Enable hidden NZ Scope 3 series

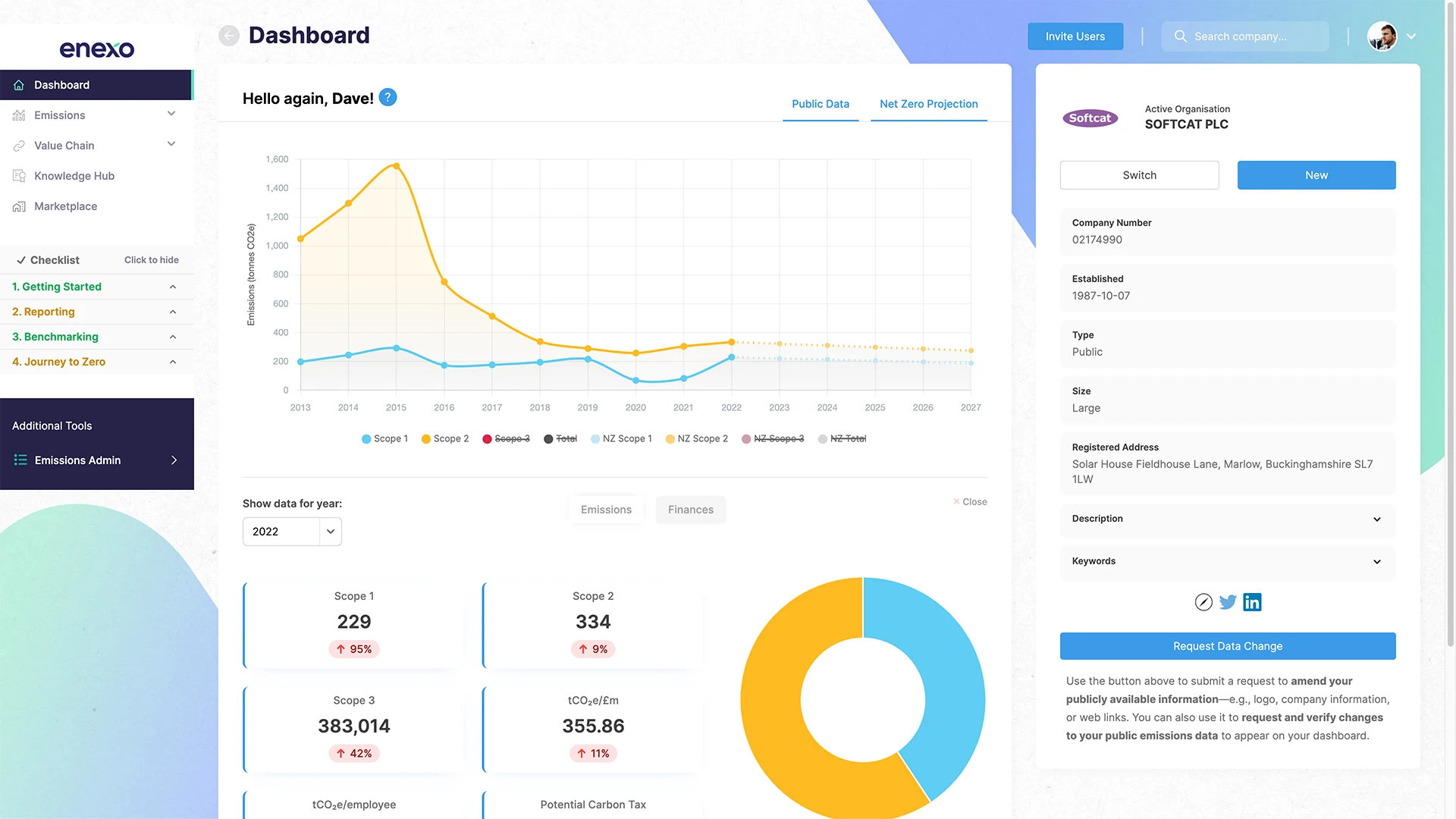773,438
